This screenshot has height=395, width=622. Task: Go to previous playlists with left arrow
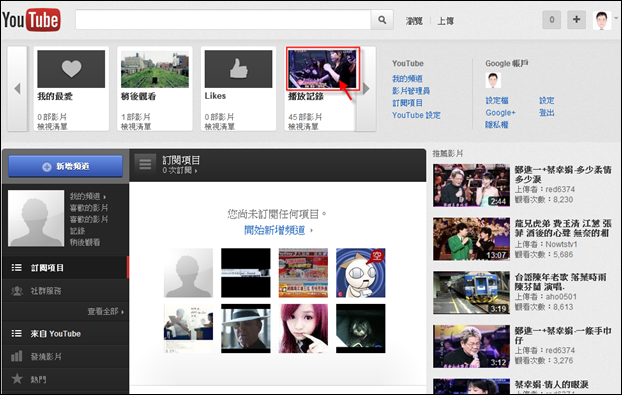click(17, 88)
